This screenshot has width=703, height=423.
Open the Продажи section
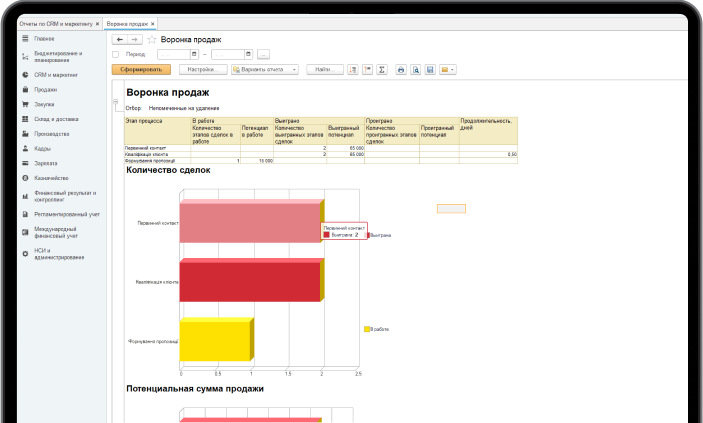[46, 90]
